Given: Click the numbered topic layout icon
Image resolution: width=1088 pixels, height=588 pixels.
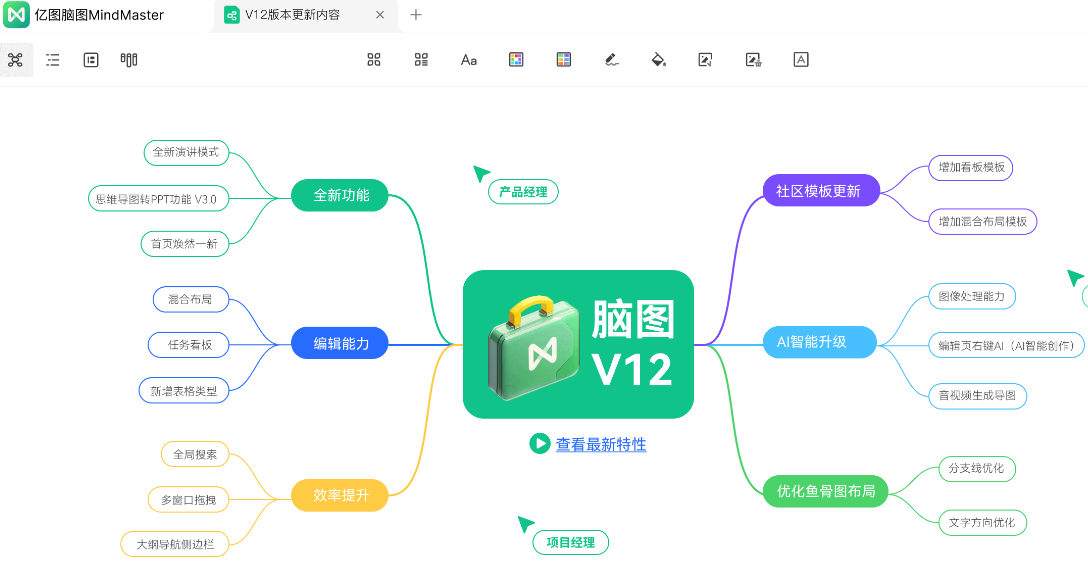Looking at the screenshot, I should click(420, 59).
